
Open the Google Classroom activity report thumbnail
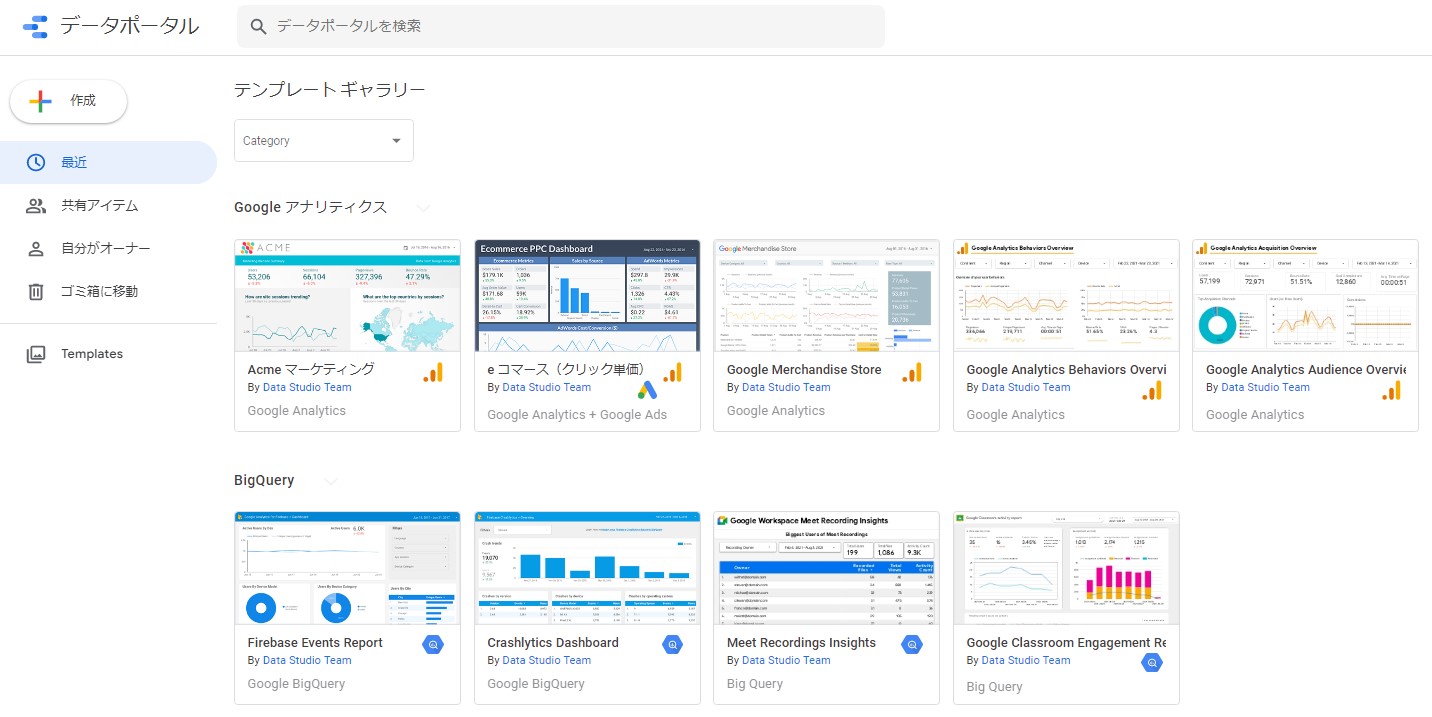pos(1066,568)
